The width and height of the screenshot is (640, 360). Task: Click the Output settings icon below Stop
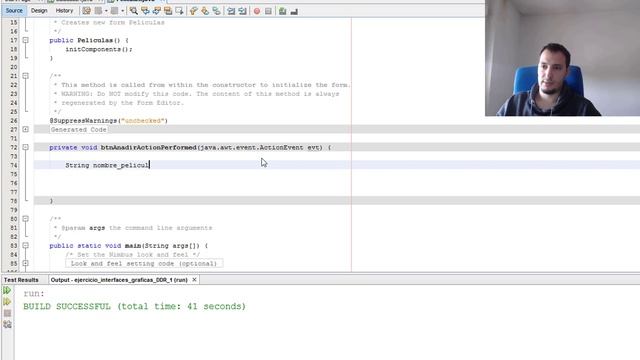(7, 324)
